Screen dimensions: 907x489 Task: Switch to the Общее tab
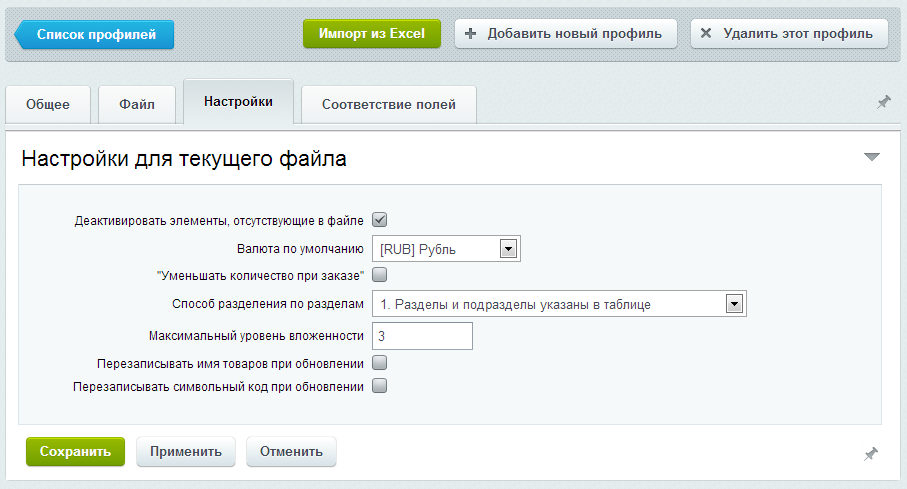pyautogui.click(x=48, y=104)
